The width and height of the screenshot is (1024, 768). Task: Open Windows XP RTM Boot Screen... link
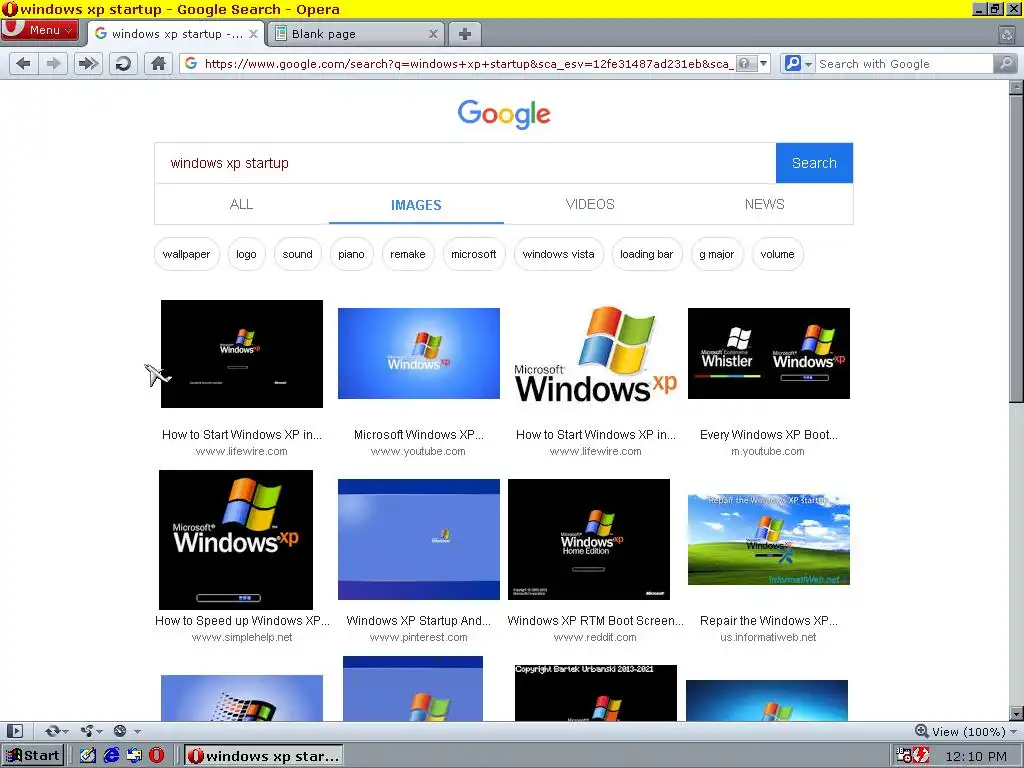point(596,621)
